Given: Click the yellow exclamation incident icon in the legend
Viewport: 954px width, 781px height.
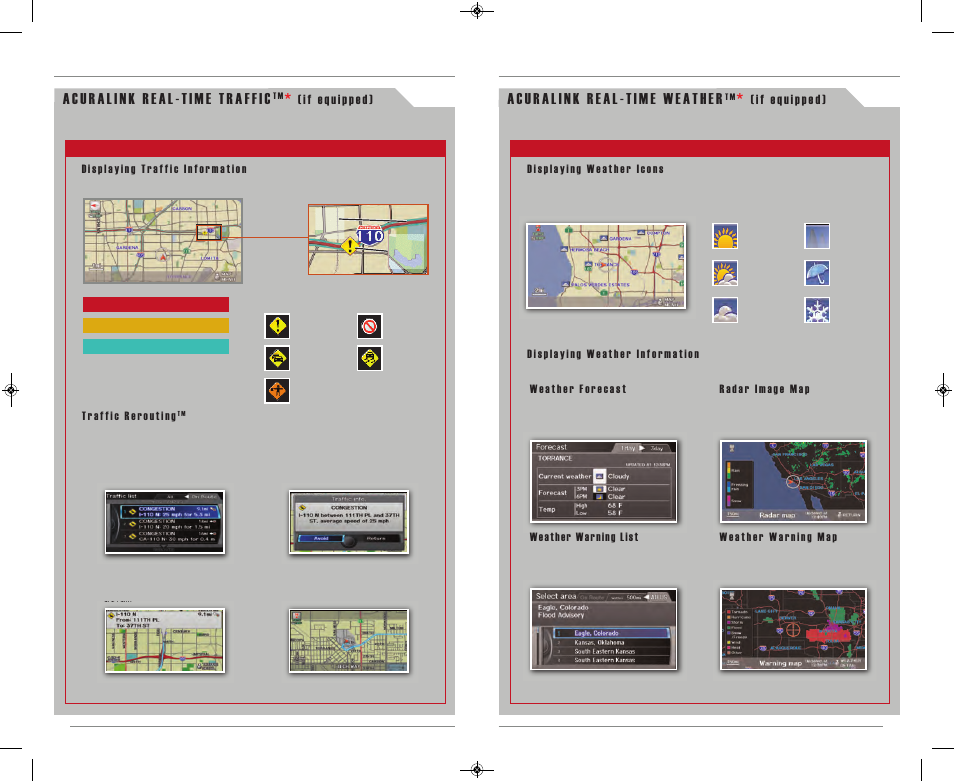Looking at the screenshot, I should click(277, 326).
